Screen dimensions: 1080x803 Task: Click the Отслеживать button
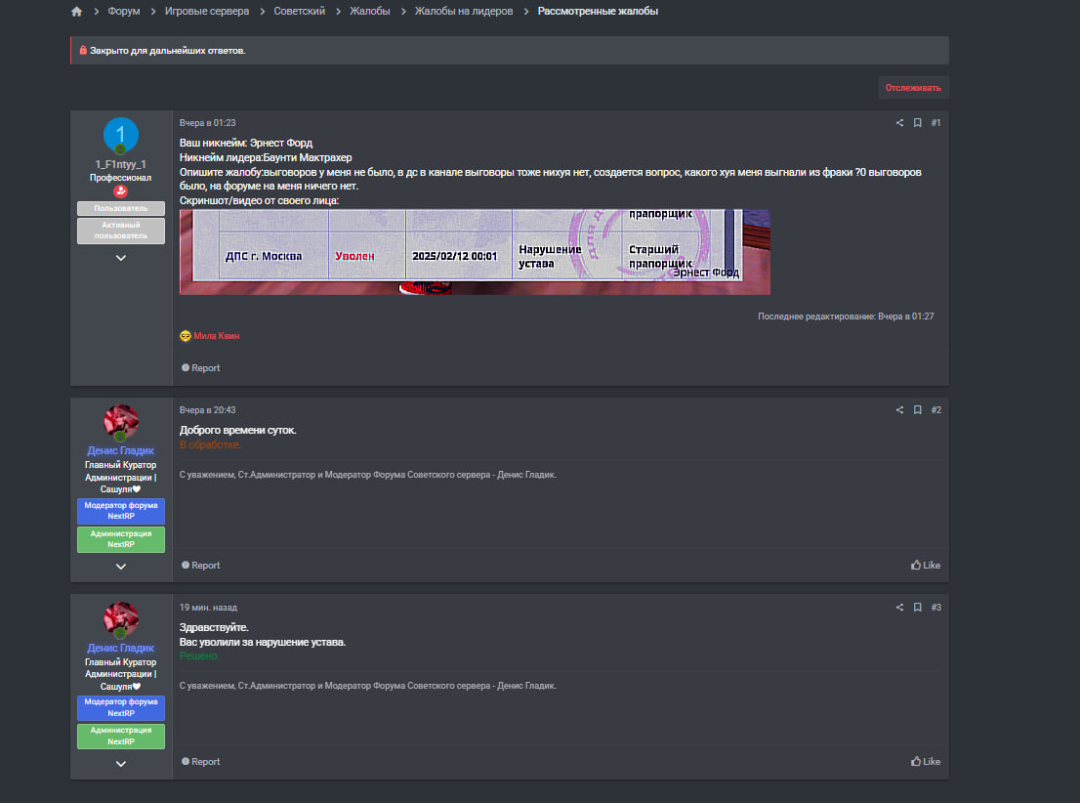[912, 88]
